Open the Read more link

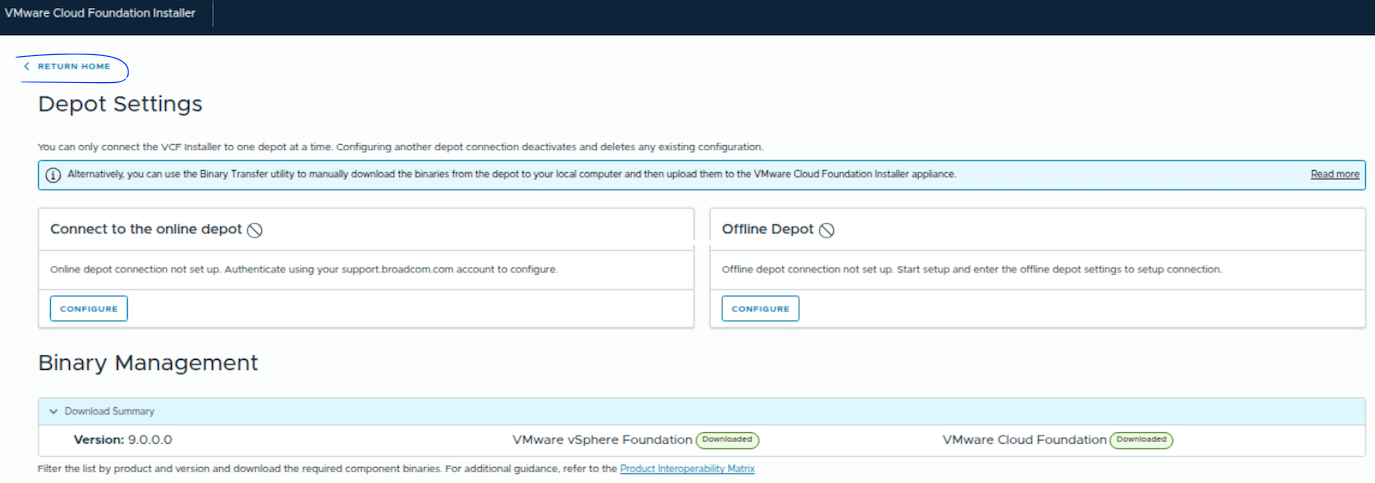pyautogui.click(x=1335, y=174)
